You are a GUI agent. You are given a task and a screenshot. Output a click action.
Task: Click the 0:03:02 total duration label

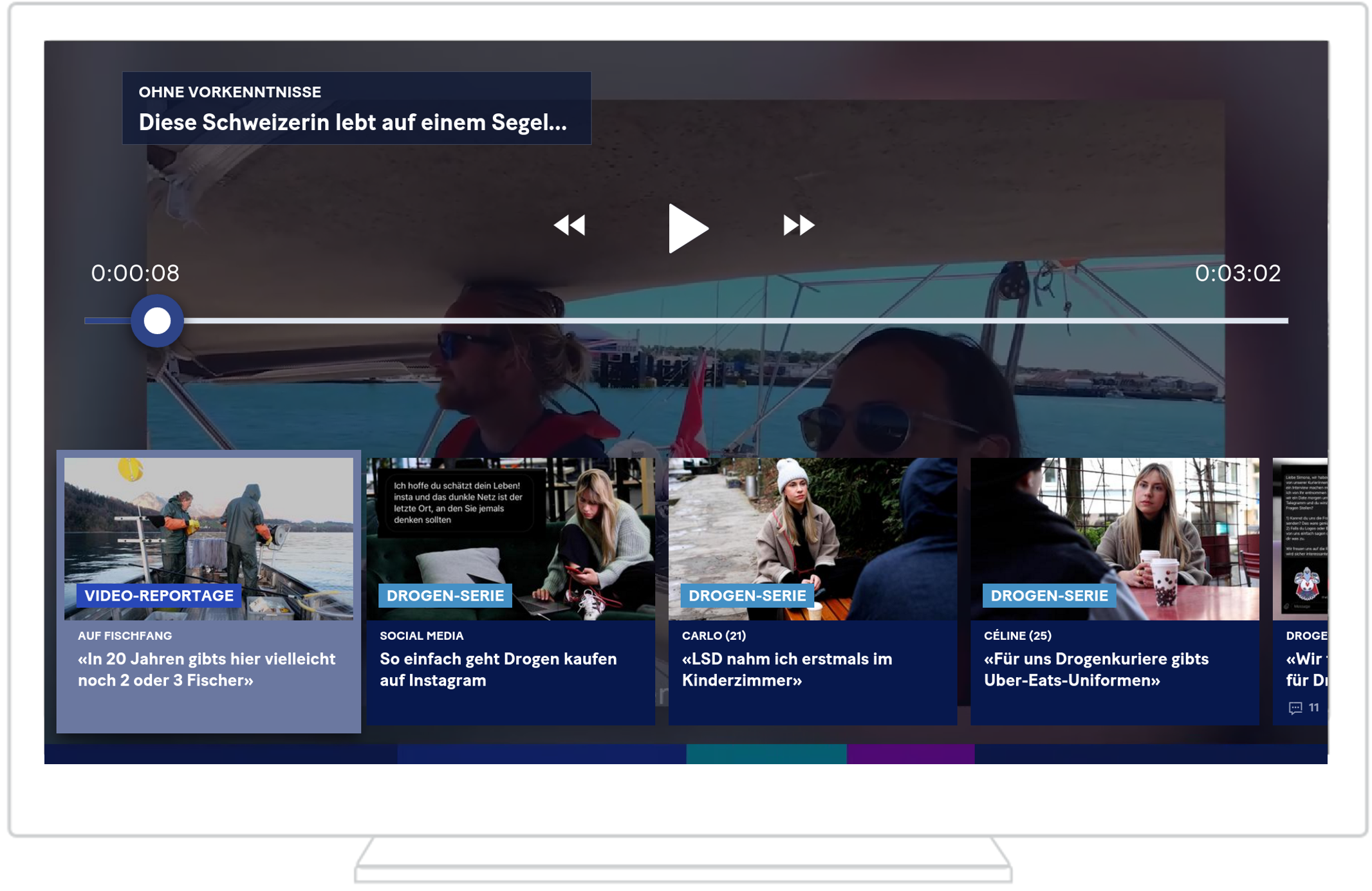1237,273
